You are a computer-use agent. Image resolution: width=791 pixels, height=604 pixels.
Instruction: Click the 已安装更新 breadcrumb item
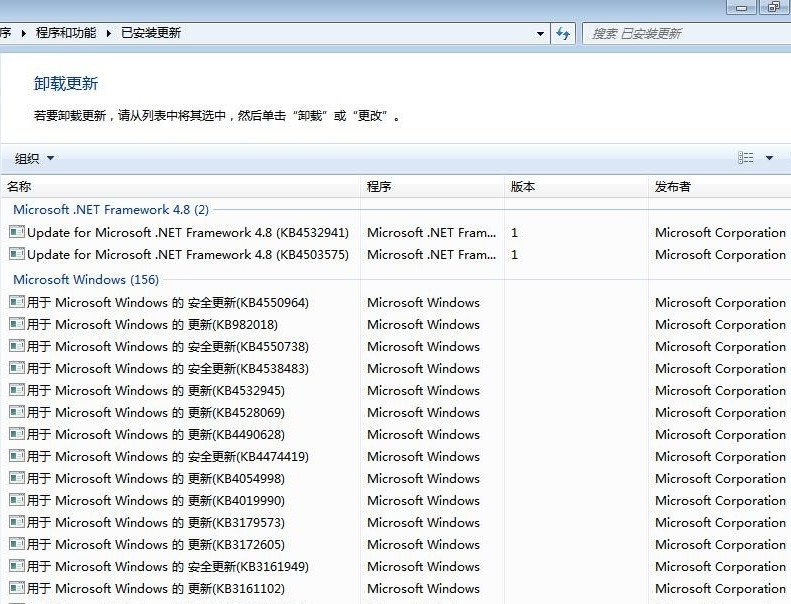(151, 33)
